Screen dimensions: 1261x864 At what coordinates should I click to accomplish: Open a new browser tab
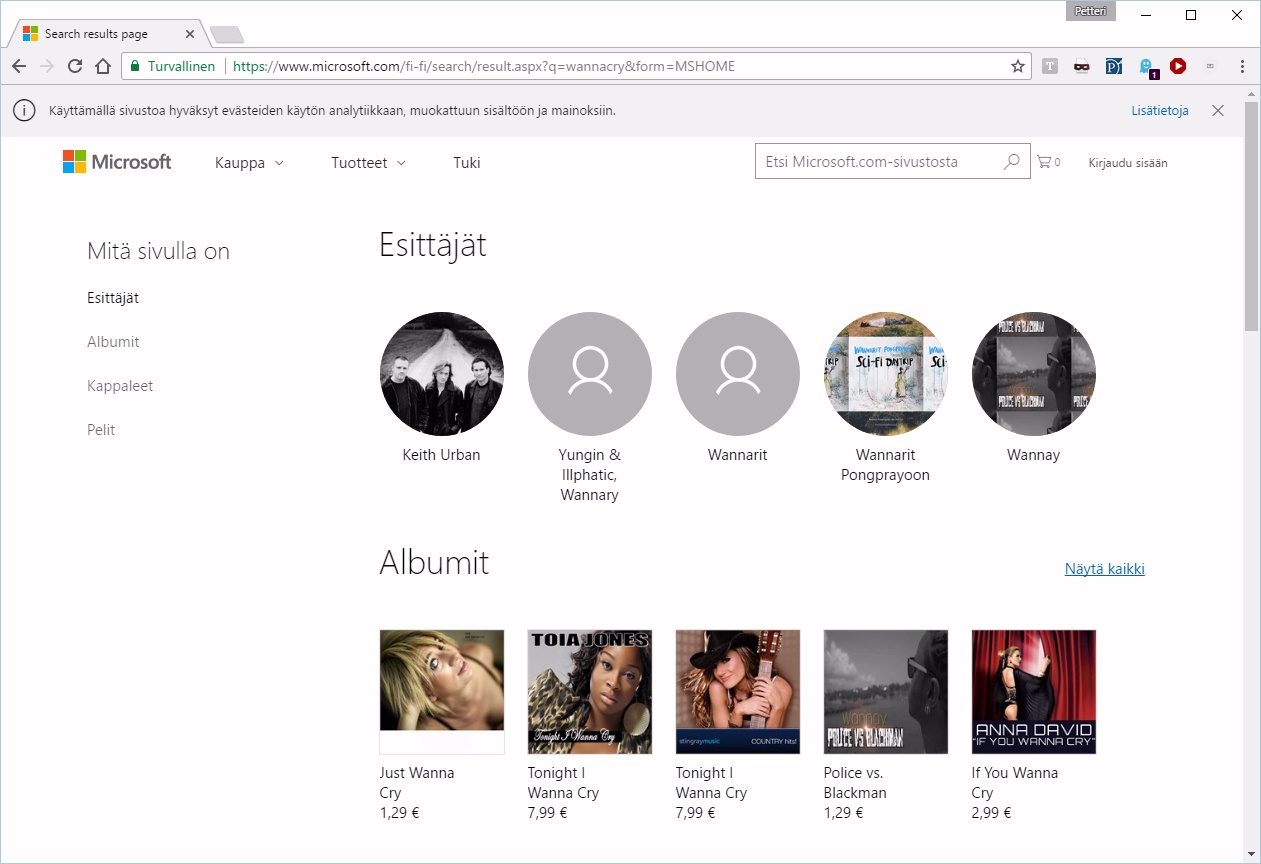click(x=227, y=35)
